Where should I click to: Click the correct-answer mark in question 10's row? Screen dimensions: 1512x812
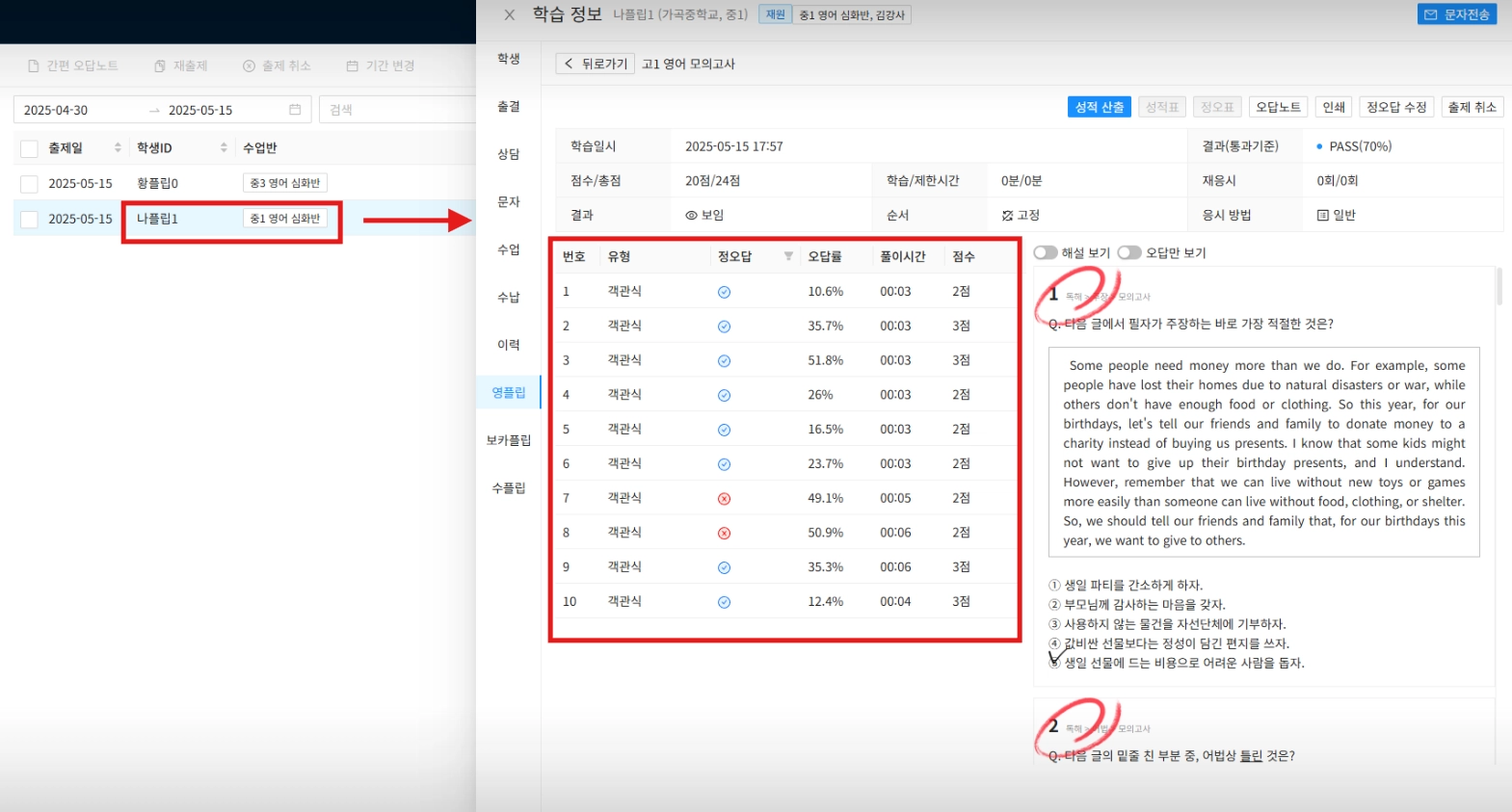click(x=724, y=602)
